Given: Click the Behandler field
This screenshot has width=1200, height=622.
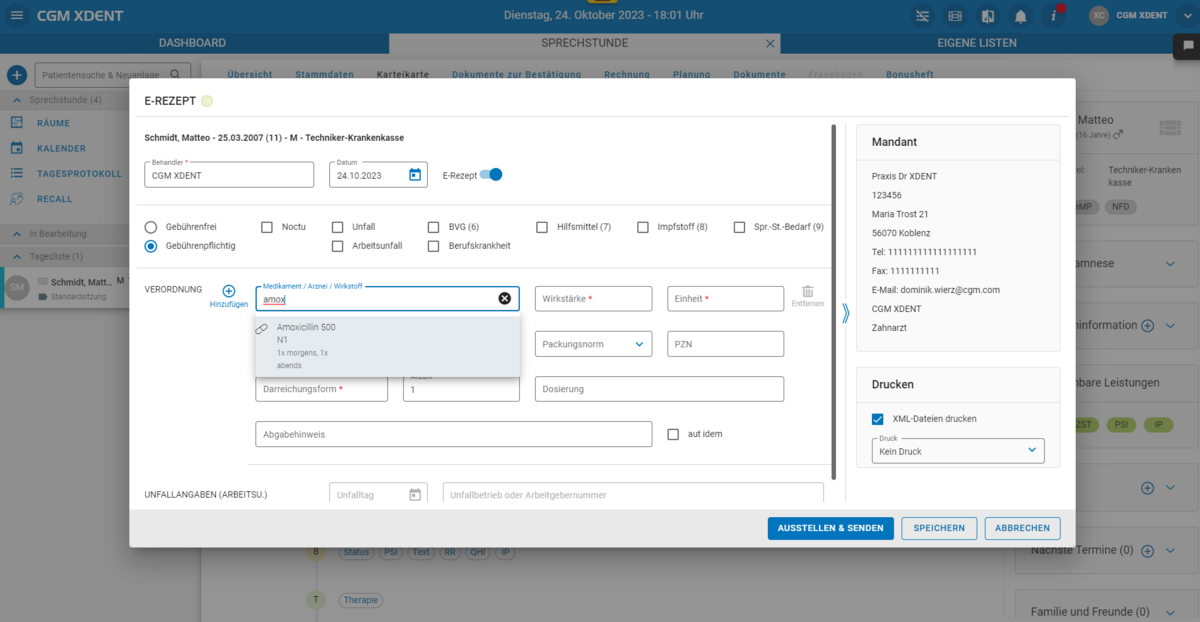Looking at the screenshot, I should tap(229, 175).
